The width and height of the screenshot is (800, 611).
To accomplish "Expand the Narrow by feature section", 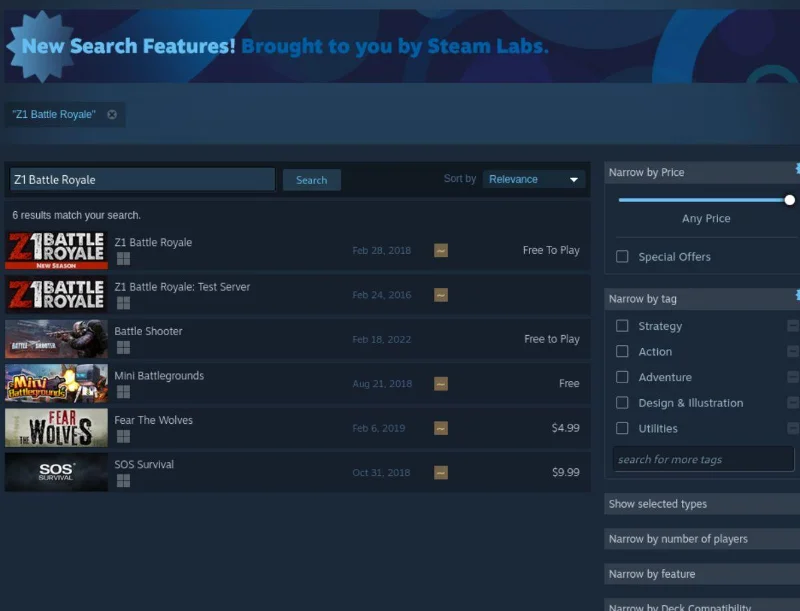I will click(702, 574).
